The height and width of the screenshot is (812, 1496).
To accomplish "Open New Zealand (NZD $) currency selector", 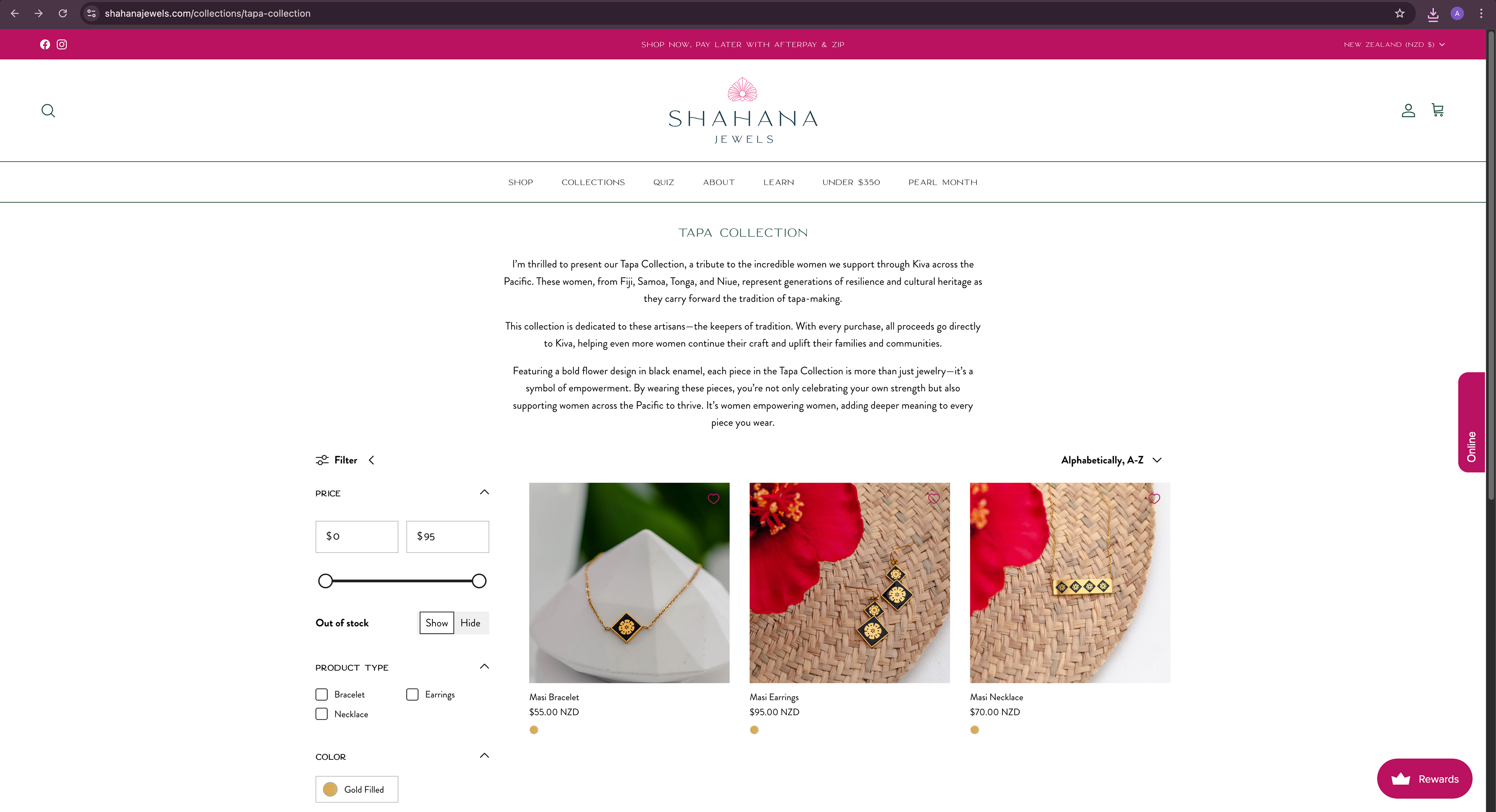I will click(1394, 44).
